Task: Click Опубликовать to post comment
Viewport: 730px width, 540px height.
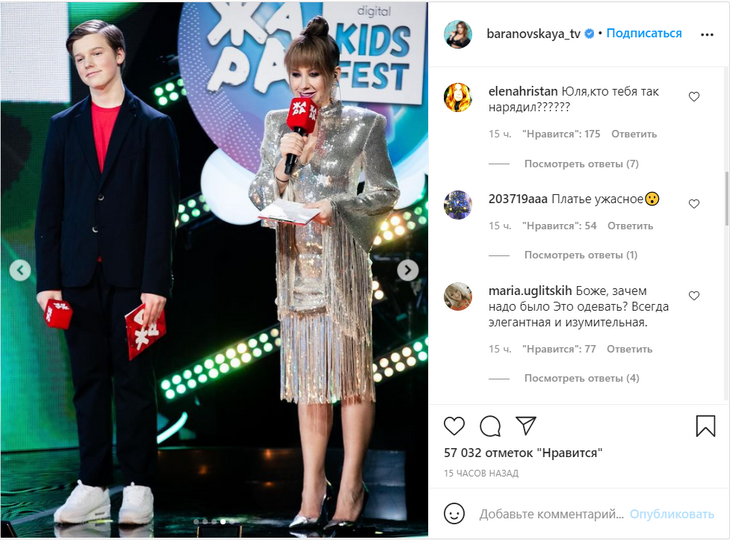Action: point(672,514)
